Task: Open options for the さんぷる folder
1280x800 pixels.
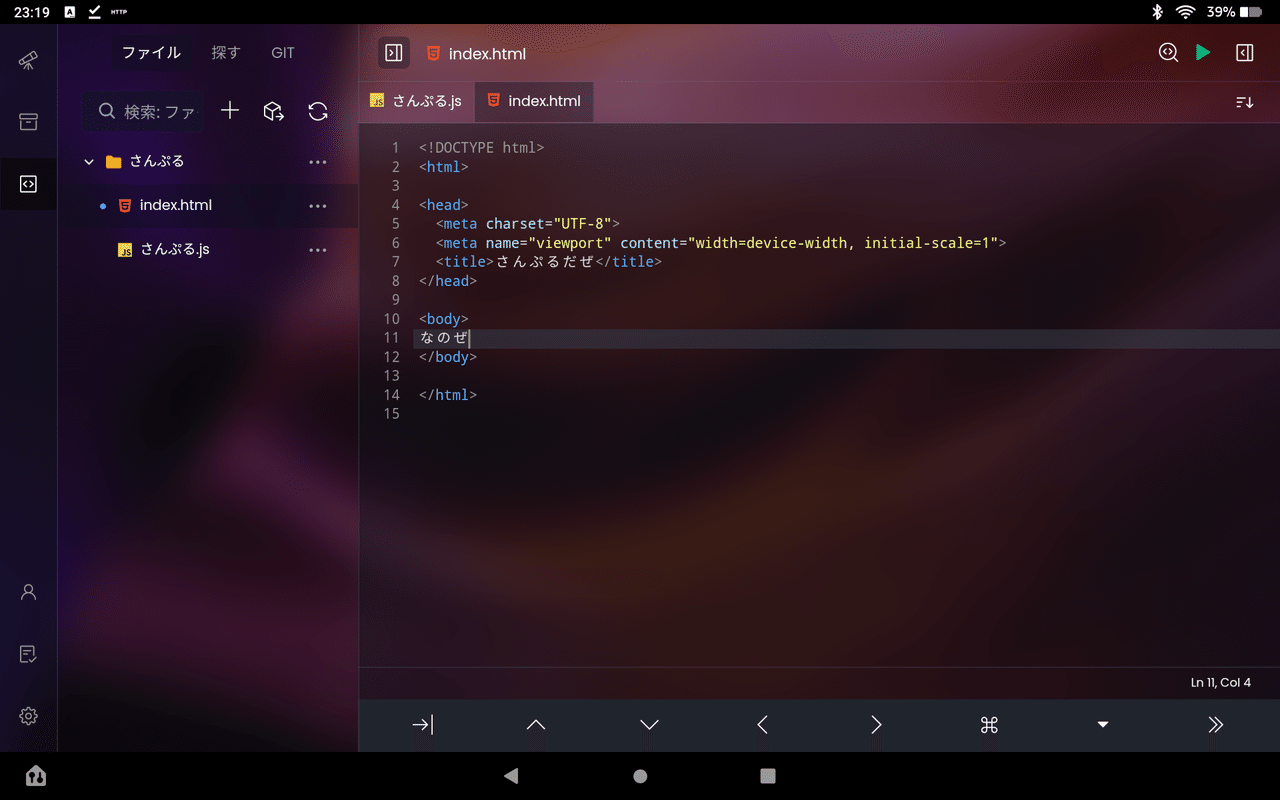Action: point(318,161)
